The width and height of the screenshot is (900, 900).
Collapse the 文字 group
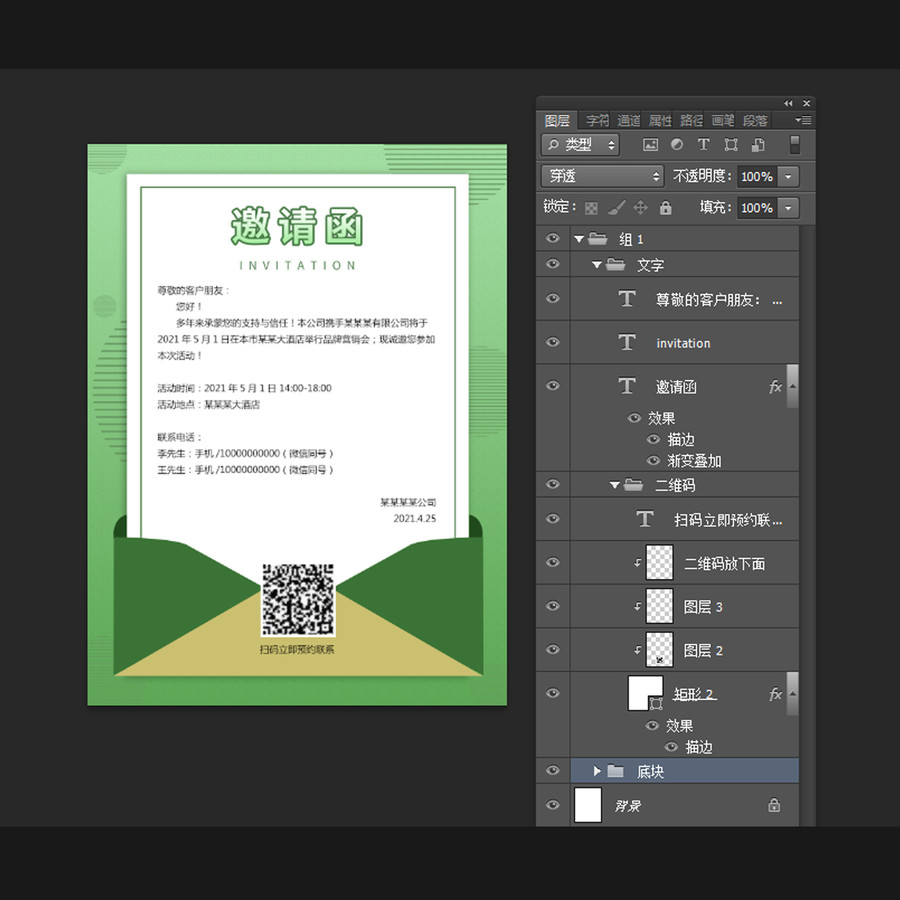tap(597, 265)
